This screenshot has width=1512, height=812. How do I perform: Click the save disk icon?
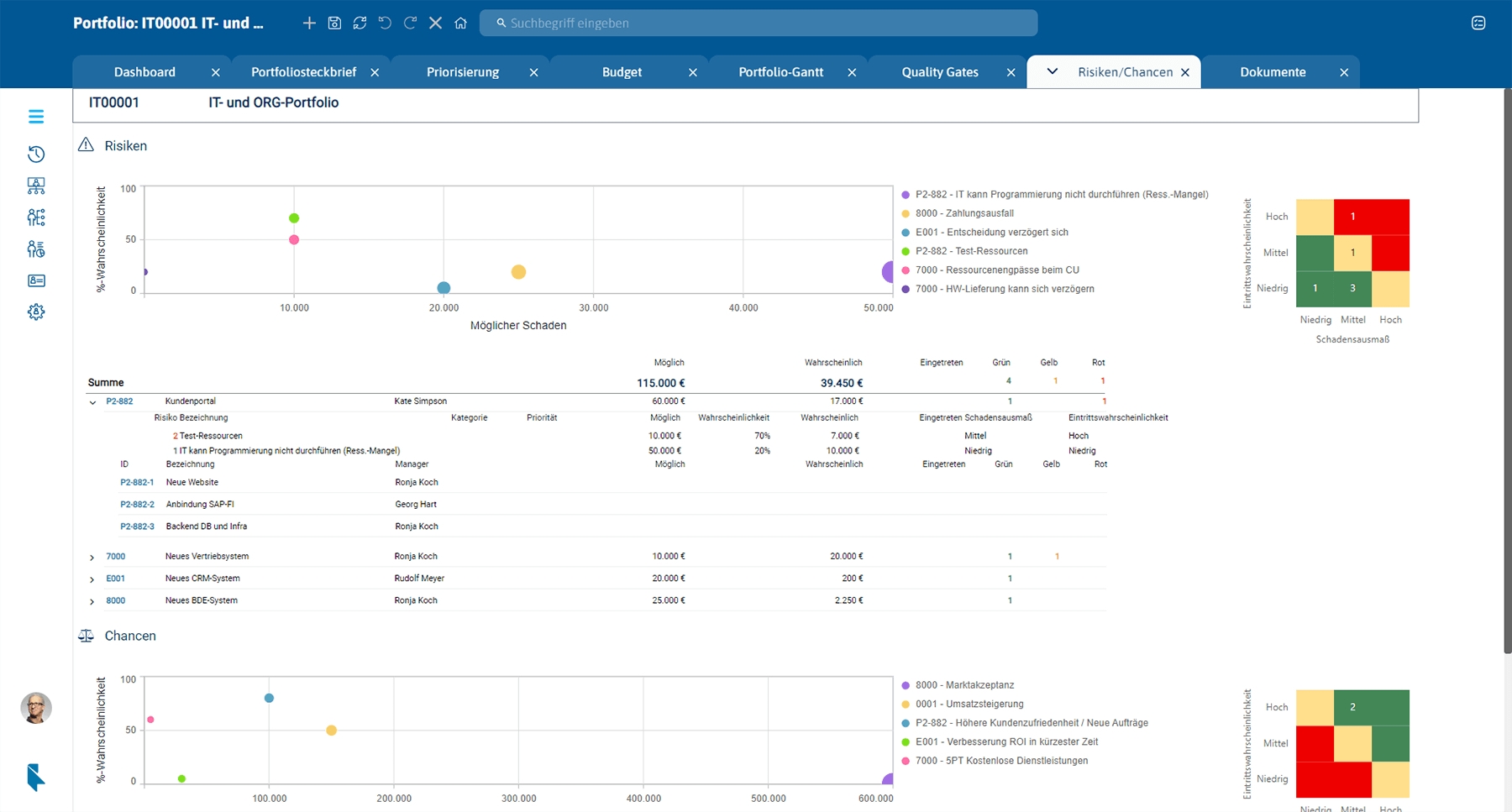(x=334, y=24)
